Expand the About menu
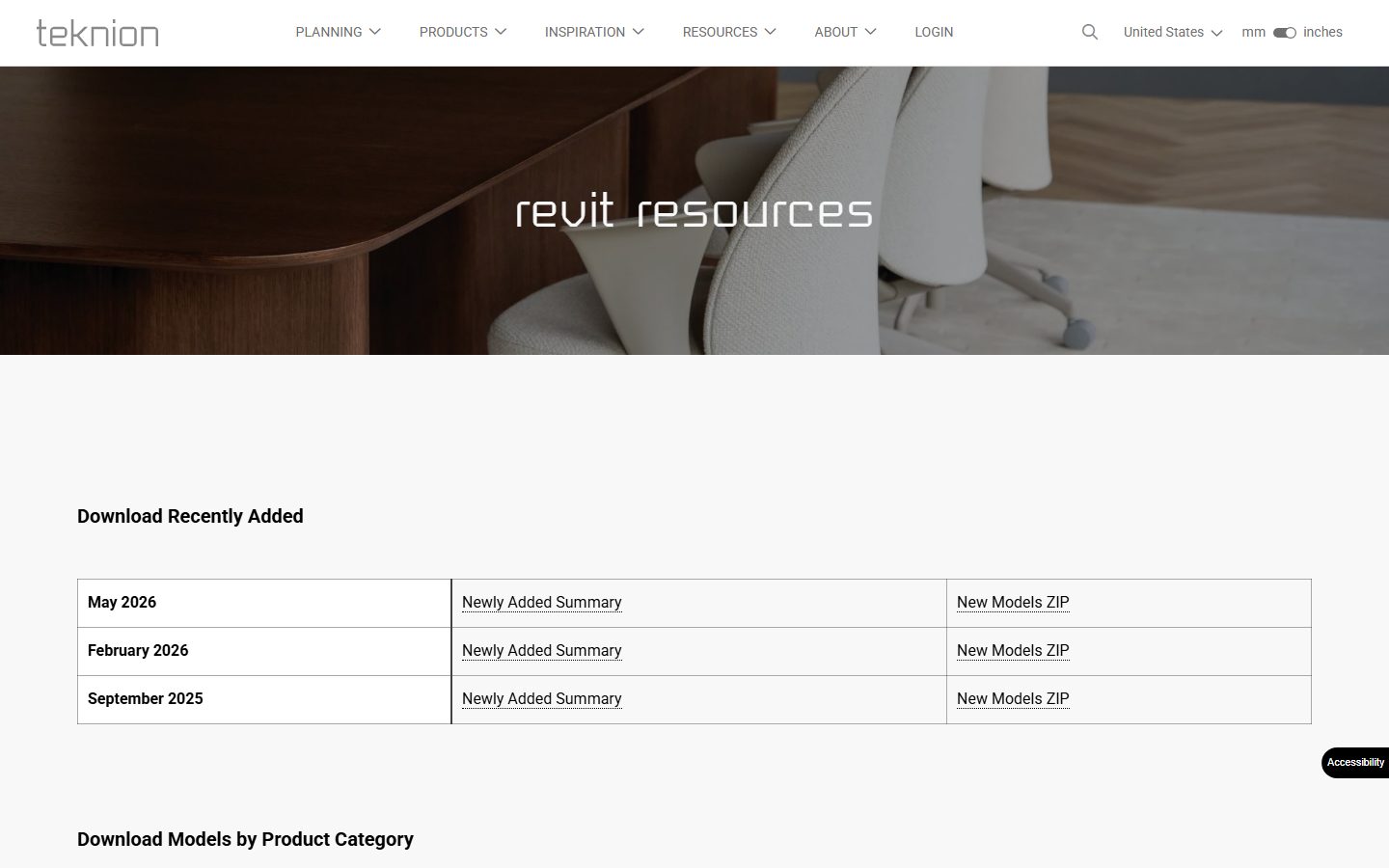Image resolution: width=1389 pixels, height=868 pixels. click(x=846, y=32)
